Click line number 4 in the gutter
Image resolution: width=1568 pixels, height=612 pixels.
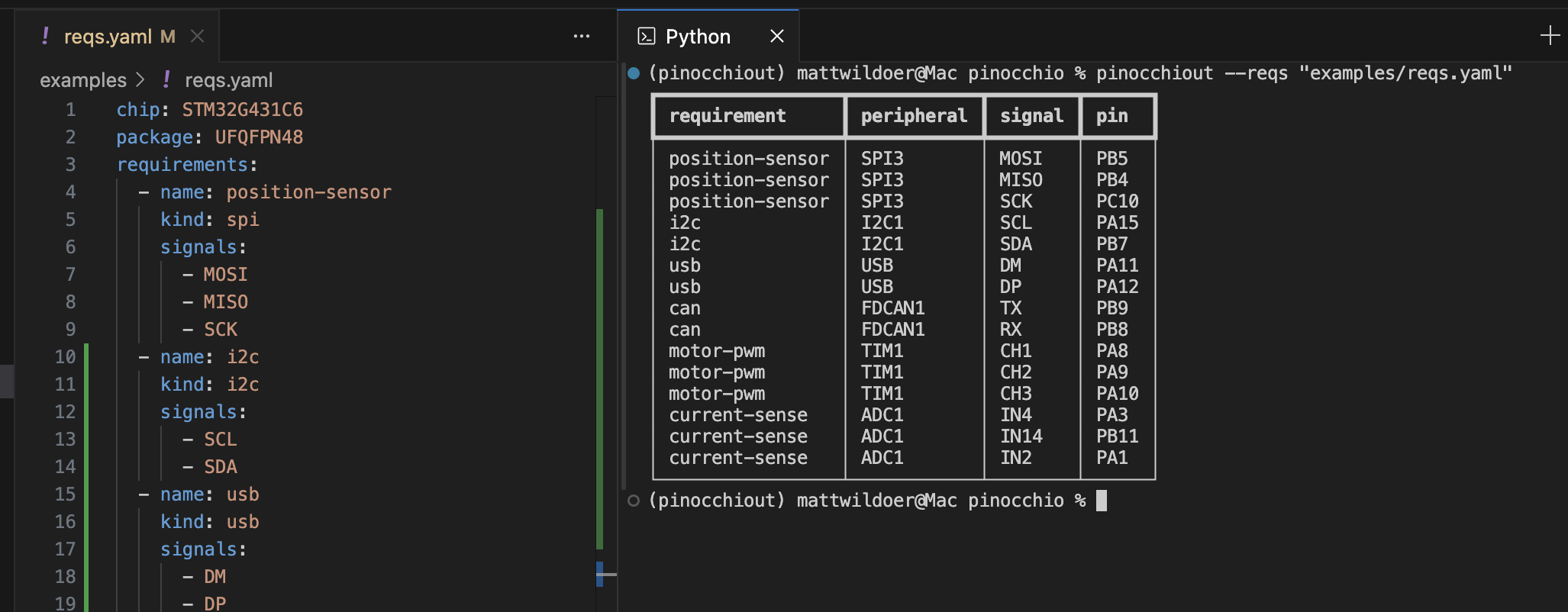point(70,192)
